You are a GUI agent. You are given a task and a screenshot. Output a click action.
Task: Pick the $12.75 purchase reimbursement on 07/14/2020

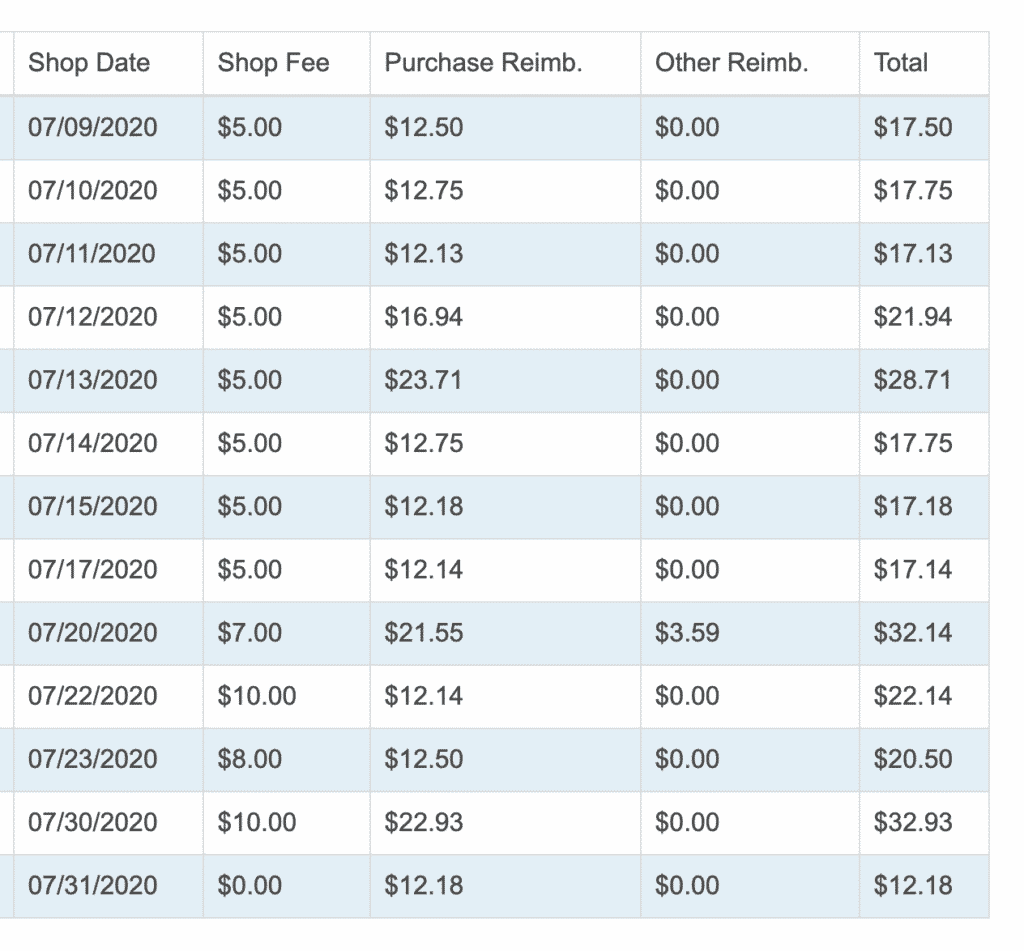(x=424, y=443)
